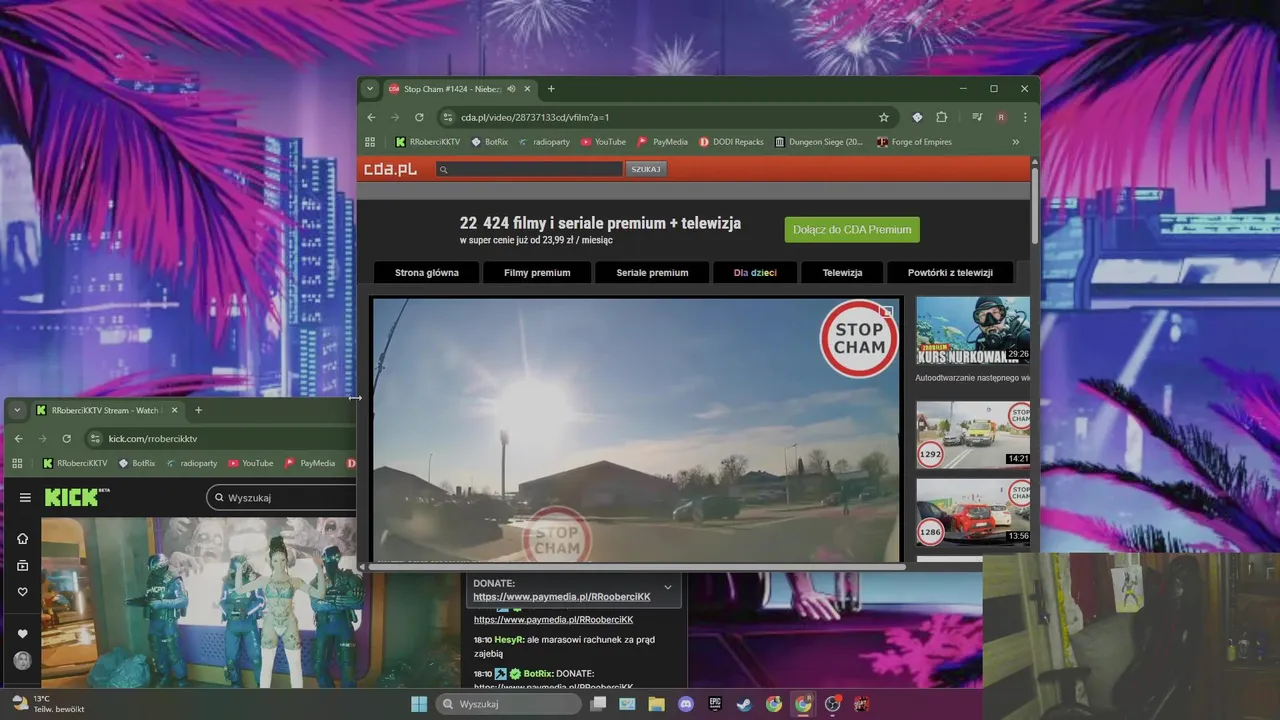Viewport: 1280px width, 720px height.
Task: Open the tab search dropdown in the Kick window
Action: pyautogui.click(x=17, y=410)
